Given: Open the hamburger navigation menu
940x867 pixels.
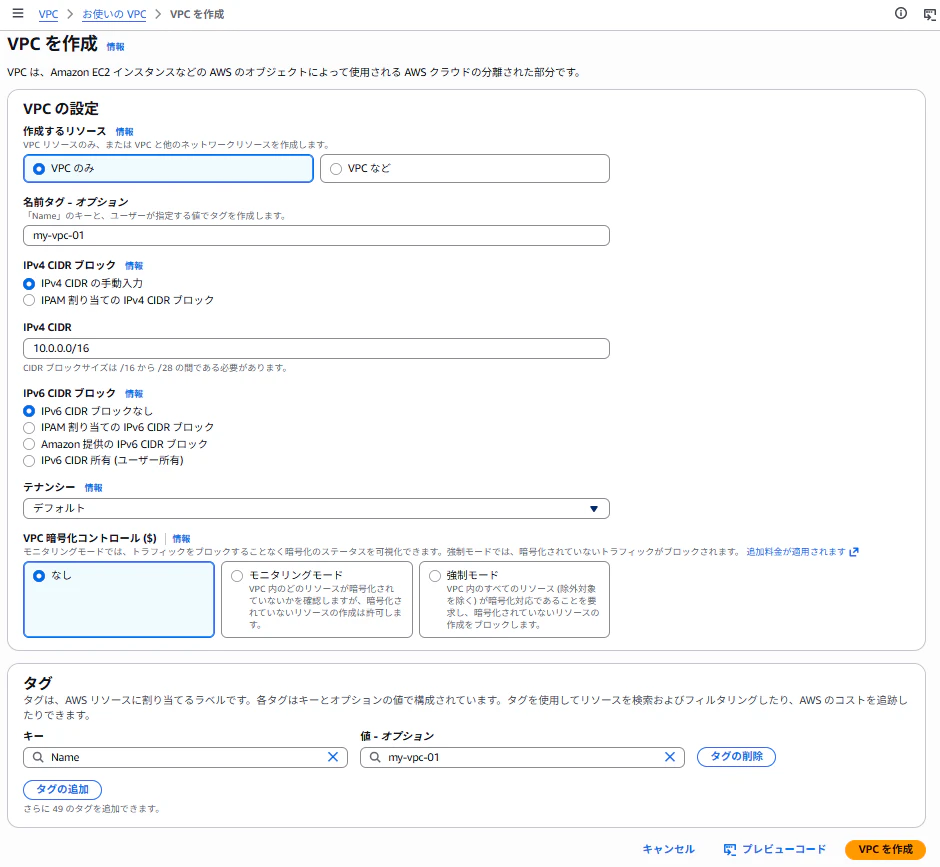Looking at the screenshot, I should click(18, 13).
